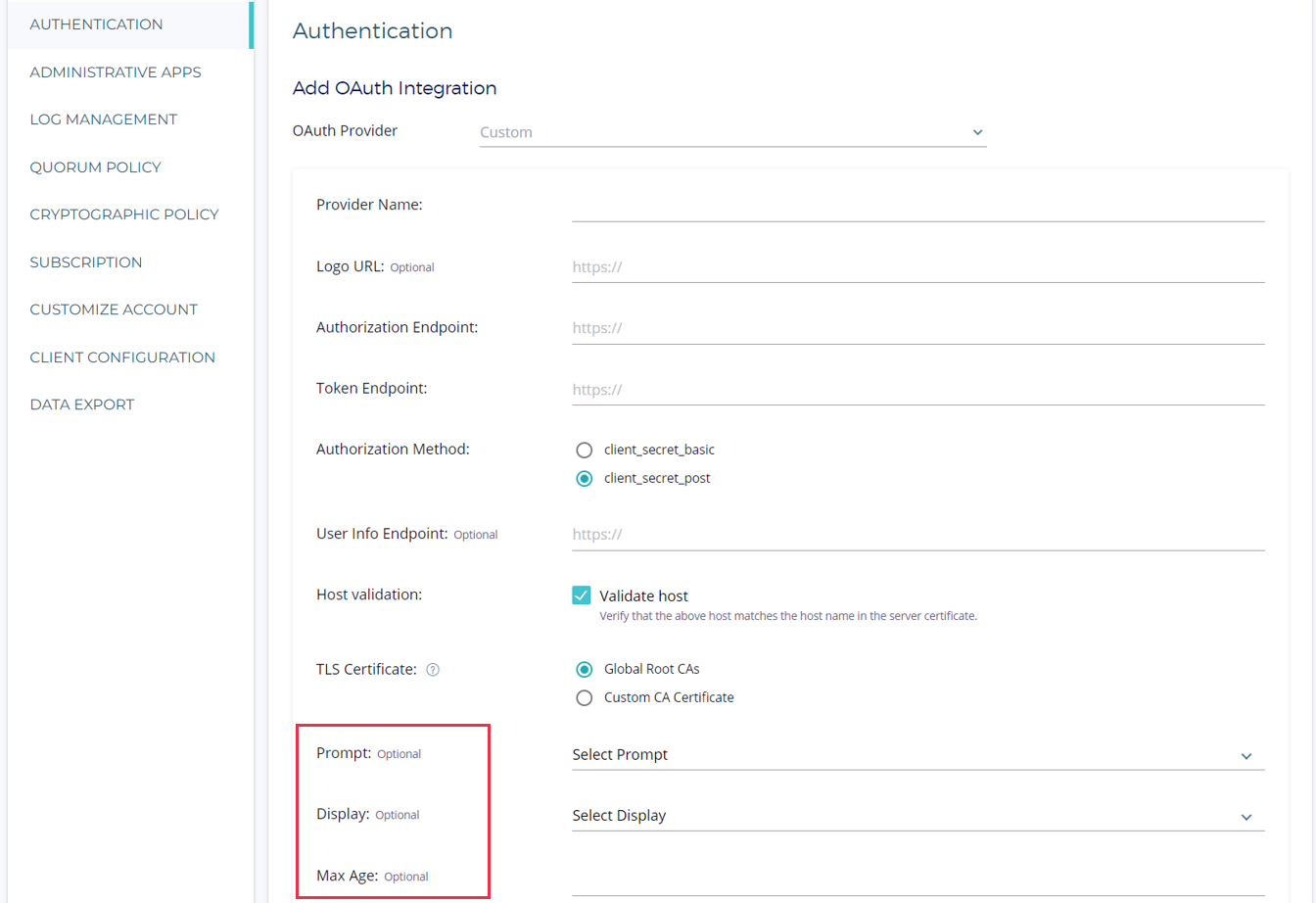Go to Administrative Apps section
The width and height of the screenshot is (1316, 903).
tap(116, 72)
